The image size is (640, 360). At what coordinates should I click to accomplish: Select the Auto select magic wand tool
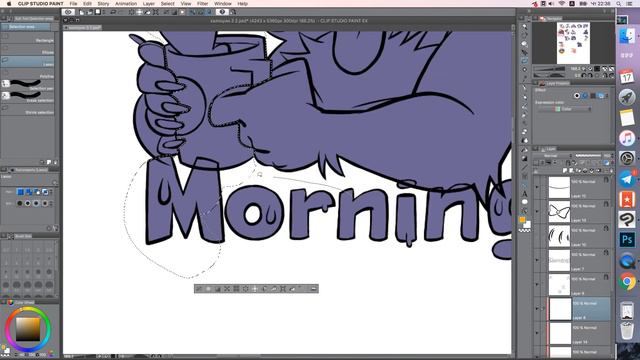(x=524, y=70)
